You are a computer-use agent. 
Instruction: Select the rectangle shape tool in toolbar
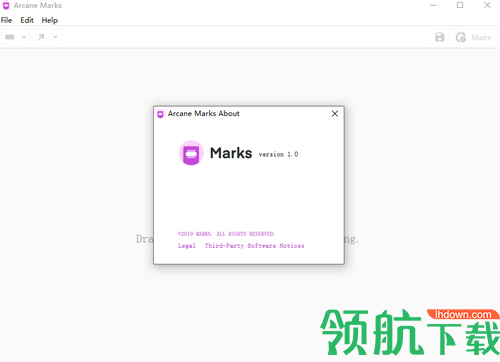coord(10,37)
